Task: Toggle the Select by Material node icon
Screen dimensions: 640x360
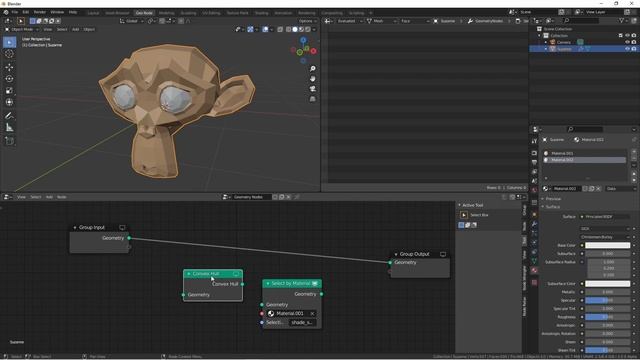Action: click(315, 283)
